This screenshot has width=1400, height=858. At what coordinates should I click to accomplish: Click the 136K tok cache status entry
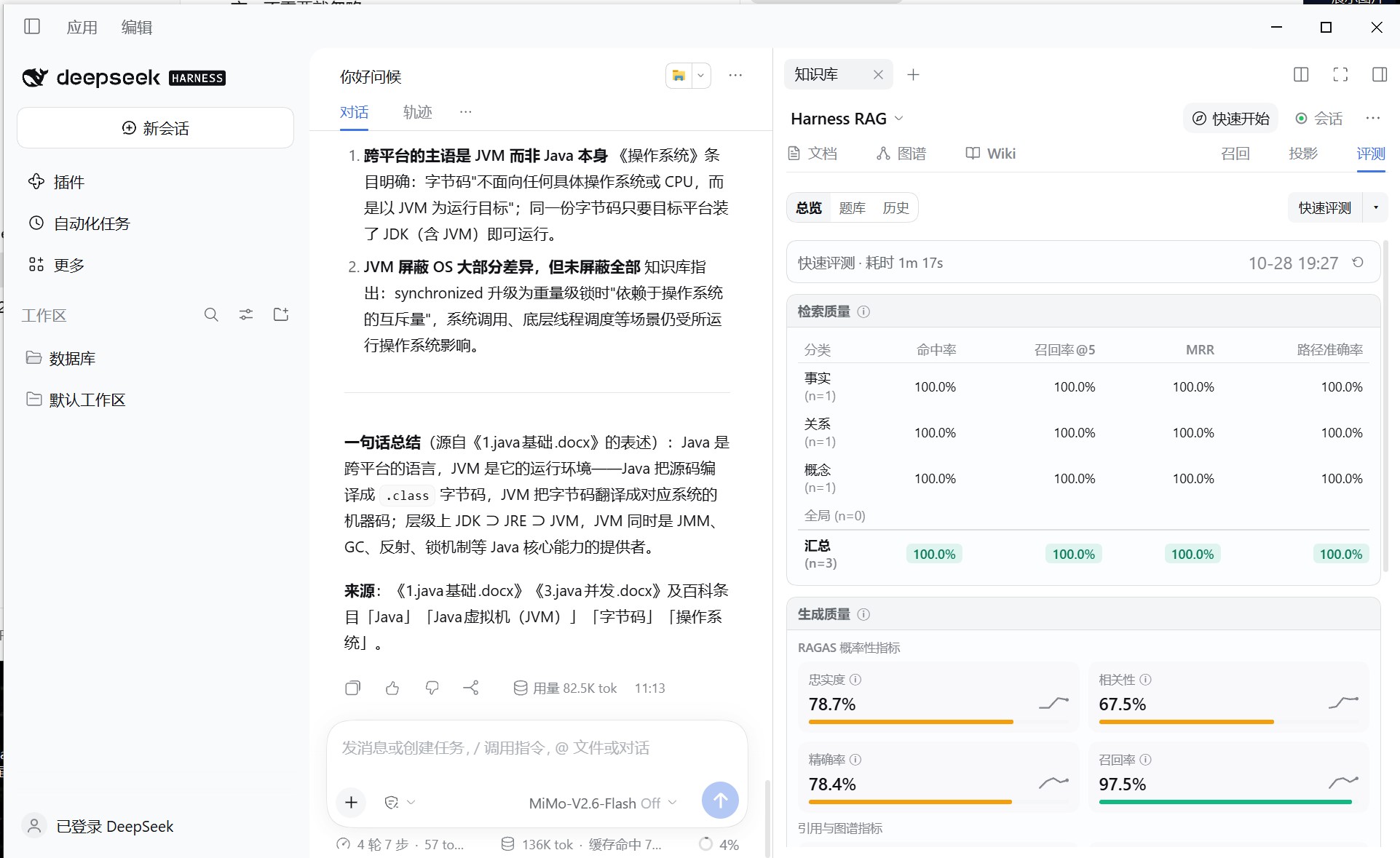pos(582,844)
